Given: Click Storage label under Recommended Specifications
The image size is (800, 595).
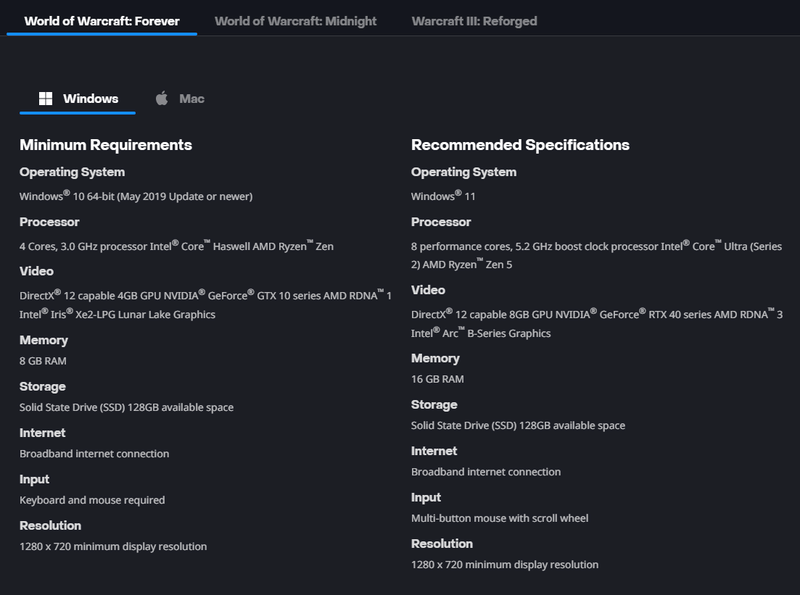Looking at the screenshot, I should click(434, 405).
